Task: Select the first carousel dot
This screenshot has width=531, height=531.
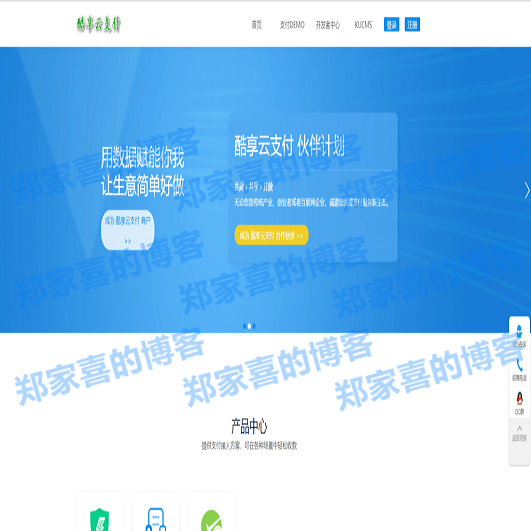Action: point(245,326)
